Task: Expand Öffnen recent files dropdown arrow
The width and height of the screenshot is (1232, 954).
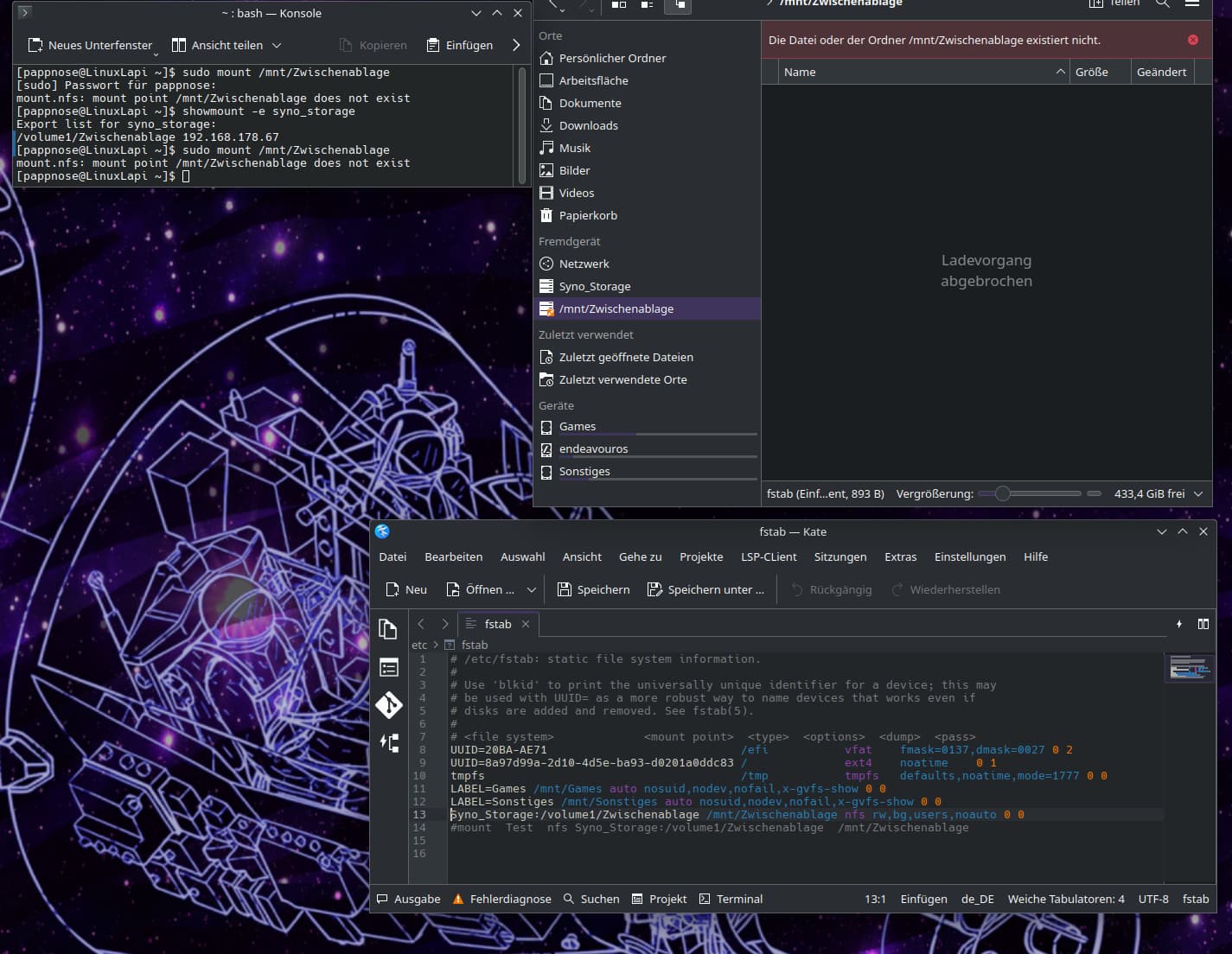Action: [531, 589]
